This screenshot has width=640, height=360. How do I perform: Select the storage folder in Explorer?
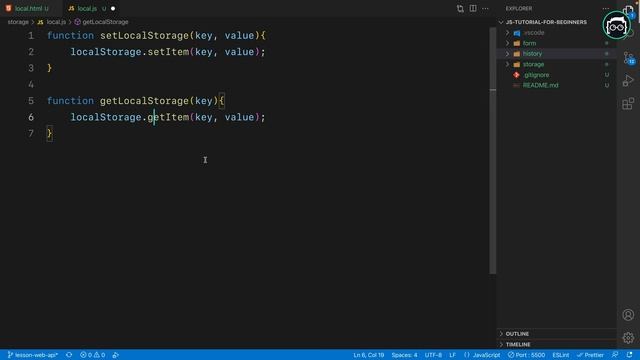pos(557,64)
